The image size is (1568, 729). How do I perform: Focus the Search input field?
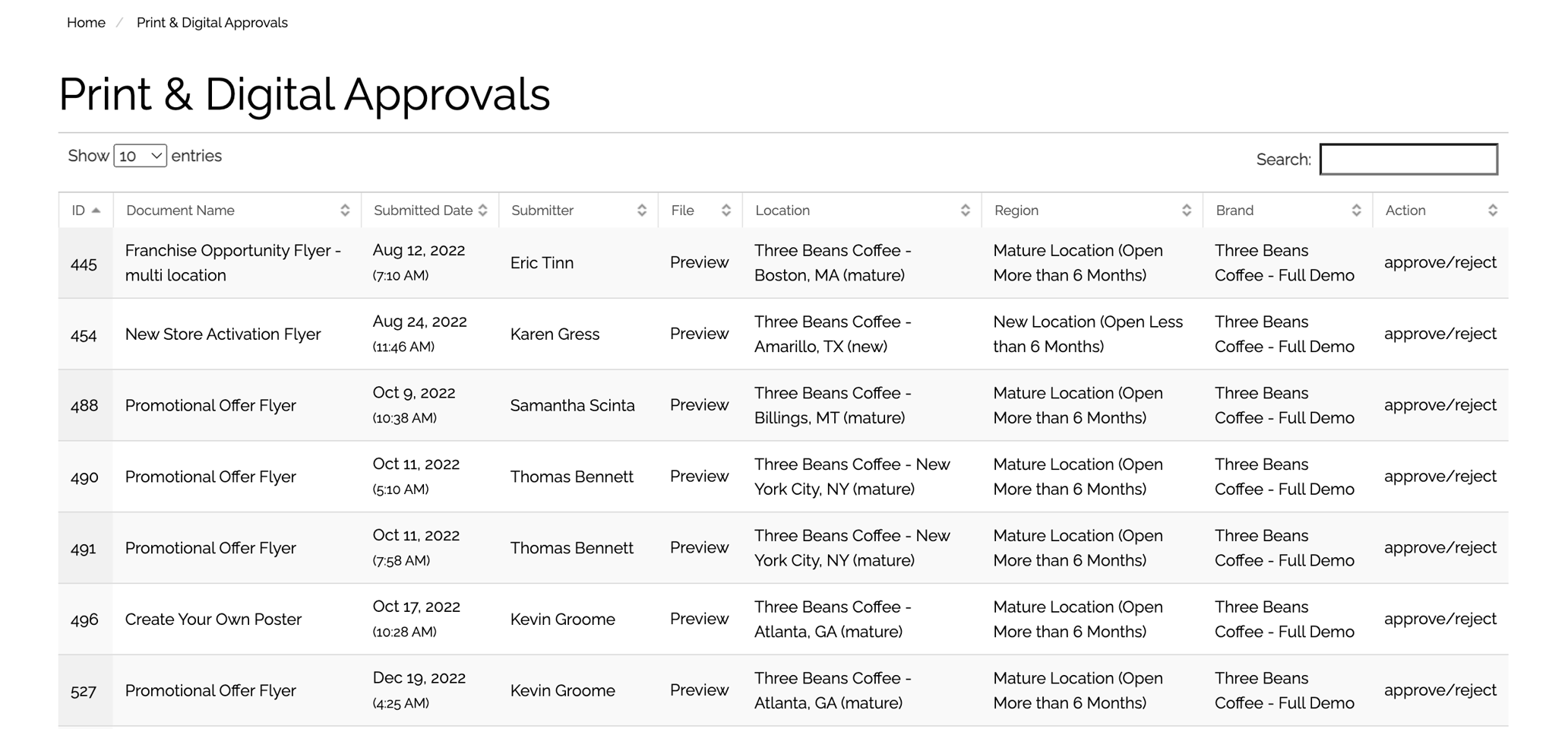[x=1408, y=160]
